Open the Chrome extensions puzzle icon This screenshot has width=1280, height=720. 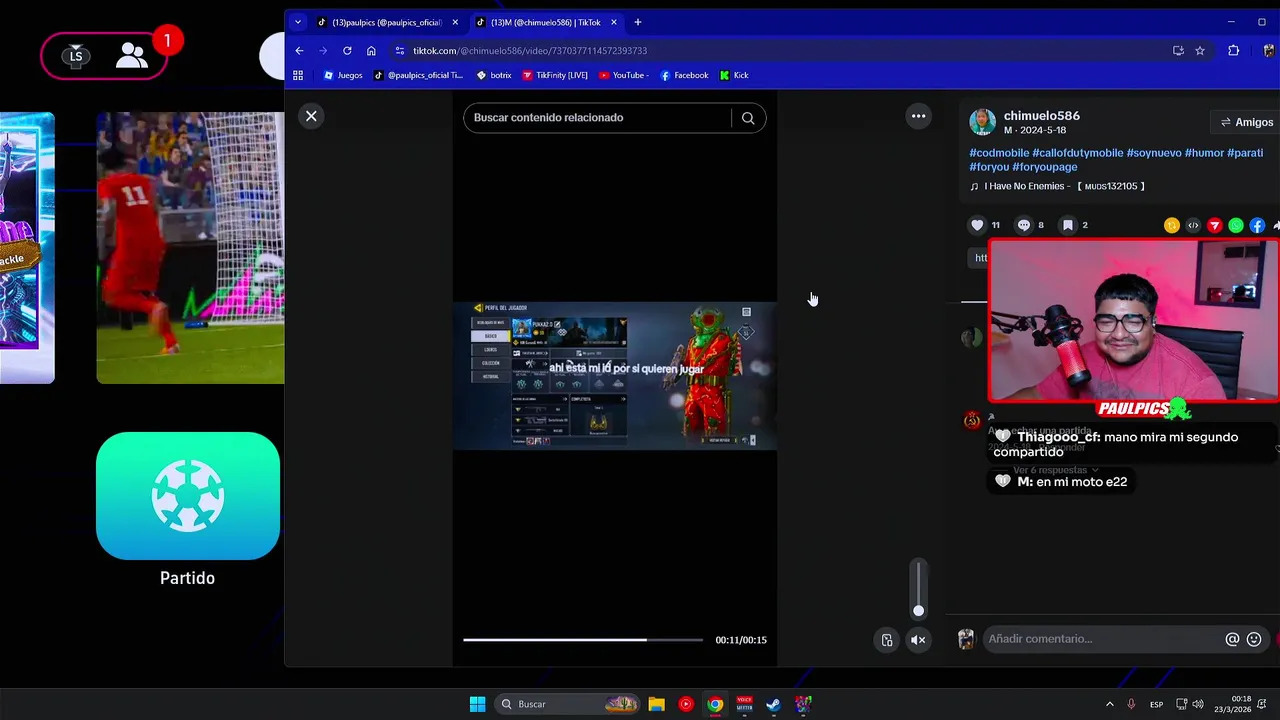coord(1233,51)
